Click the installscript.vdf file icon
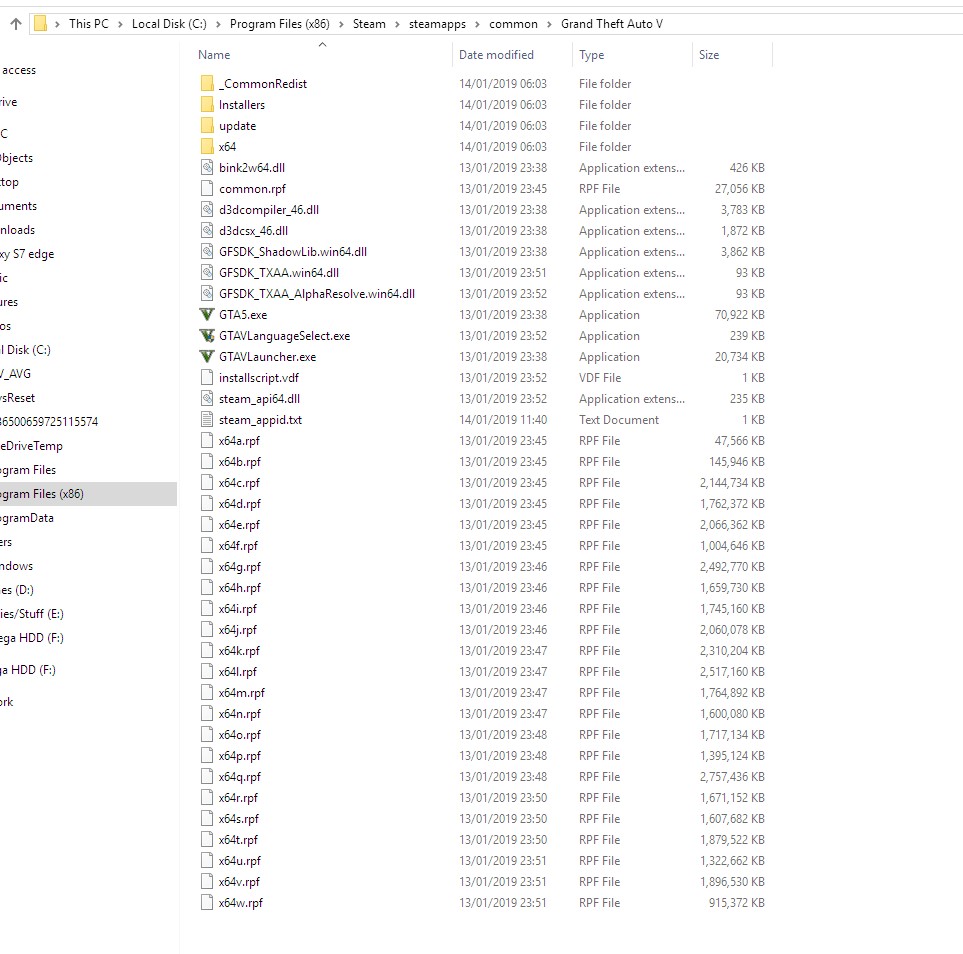The width and height of the screenshot is (963, 954). point(208,377)
